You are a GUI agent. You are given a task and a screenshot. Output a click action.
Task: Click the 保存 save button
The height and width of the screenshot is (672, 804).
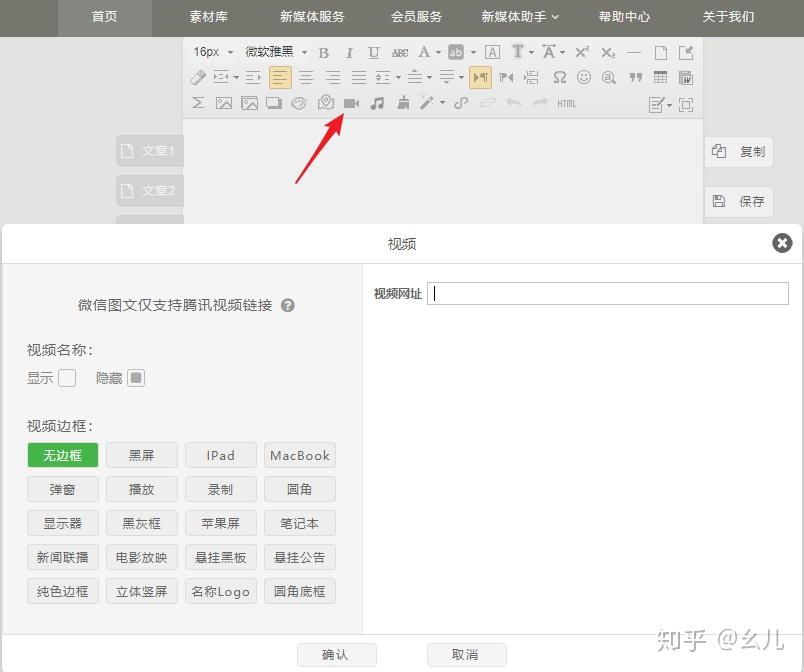pos(739,201)
